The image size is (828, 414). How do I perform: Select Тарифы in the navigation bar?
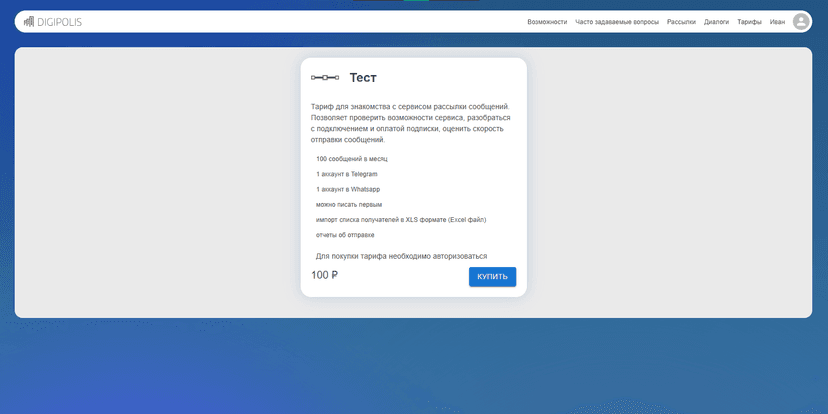click(749, 22)
